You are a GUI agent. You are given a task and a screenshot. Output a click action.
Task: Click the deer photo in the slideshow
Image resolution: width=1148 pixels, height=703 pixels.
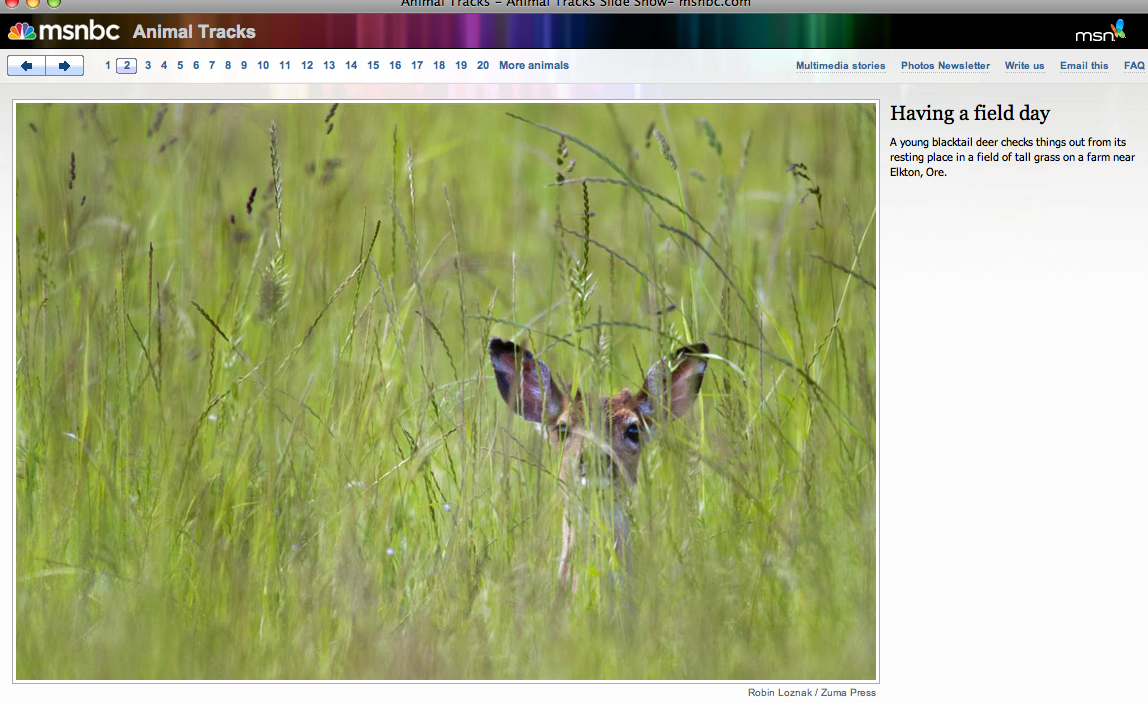446,392
